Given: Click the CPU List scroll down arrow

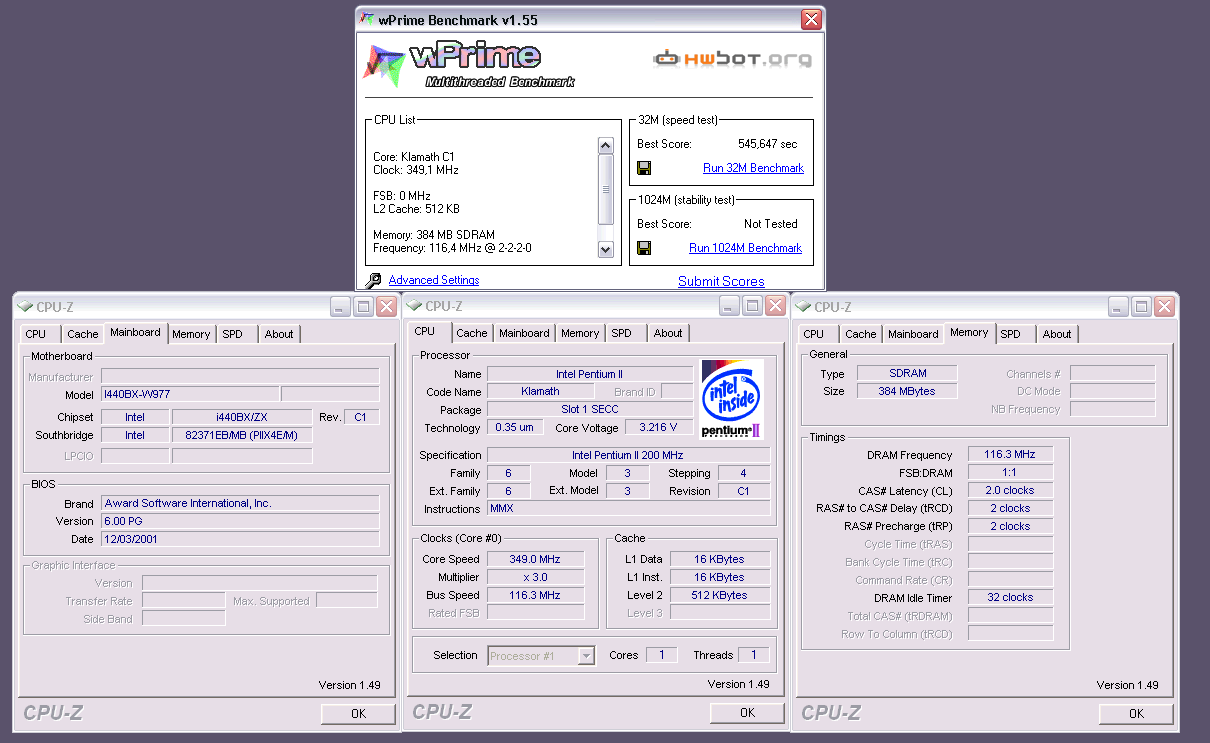Looking at the screenshot, I should click(x=605, y=249).
